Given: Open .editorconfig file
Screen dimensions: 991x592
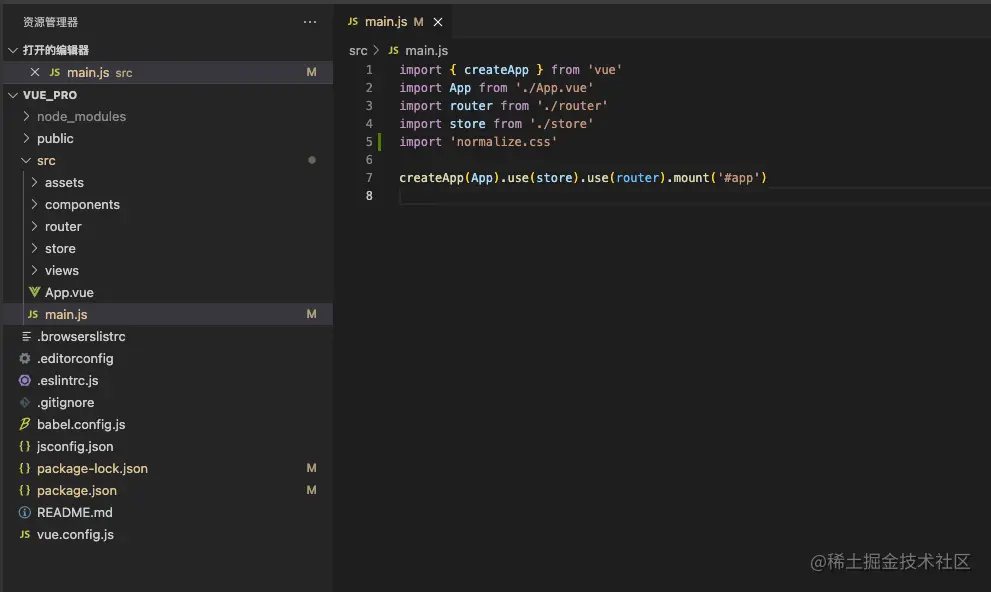Looking at the screenshot, I should (75, 358).
